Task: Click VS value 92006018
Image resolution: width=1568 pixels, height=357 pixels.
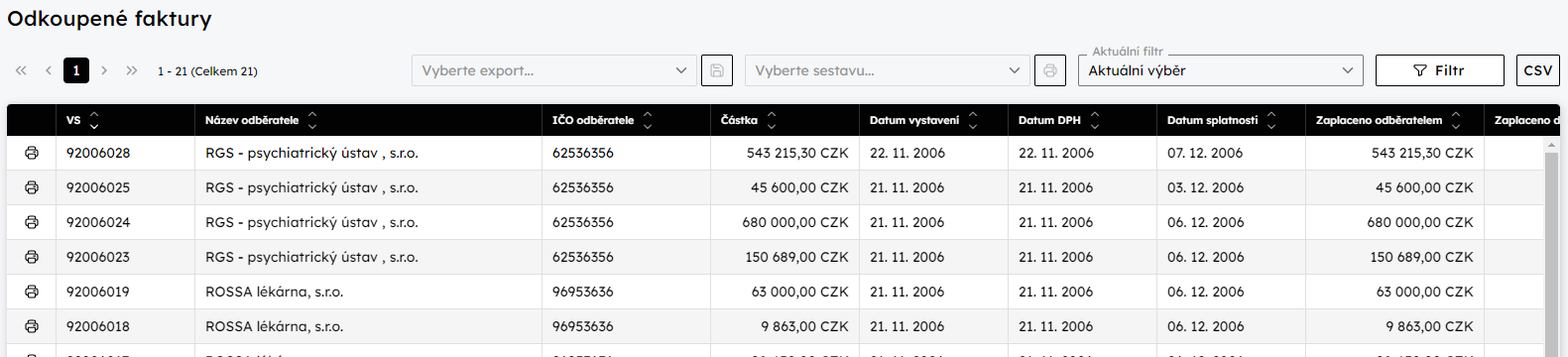Action: pos(98,326)
